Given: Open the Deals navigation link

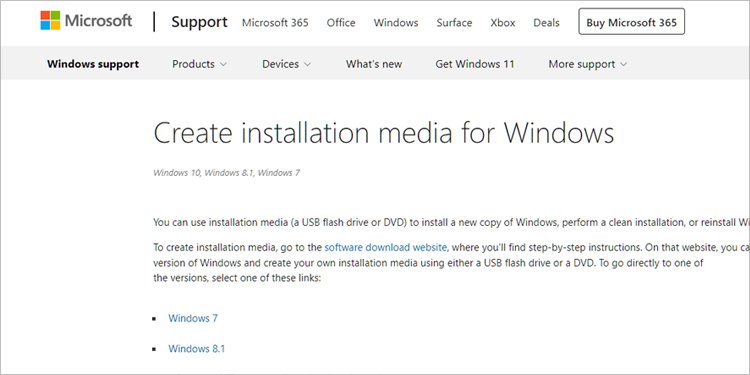Looking at the screenshot, I should [546, 22].
